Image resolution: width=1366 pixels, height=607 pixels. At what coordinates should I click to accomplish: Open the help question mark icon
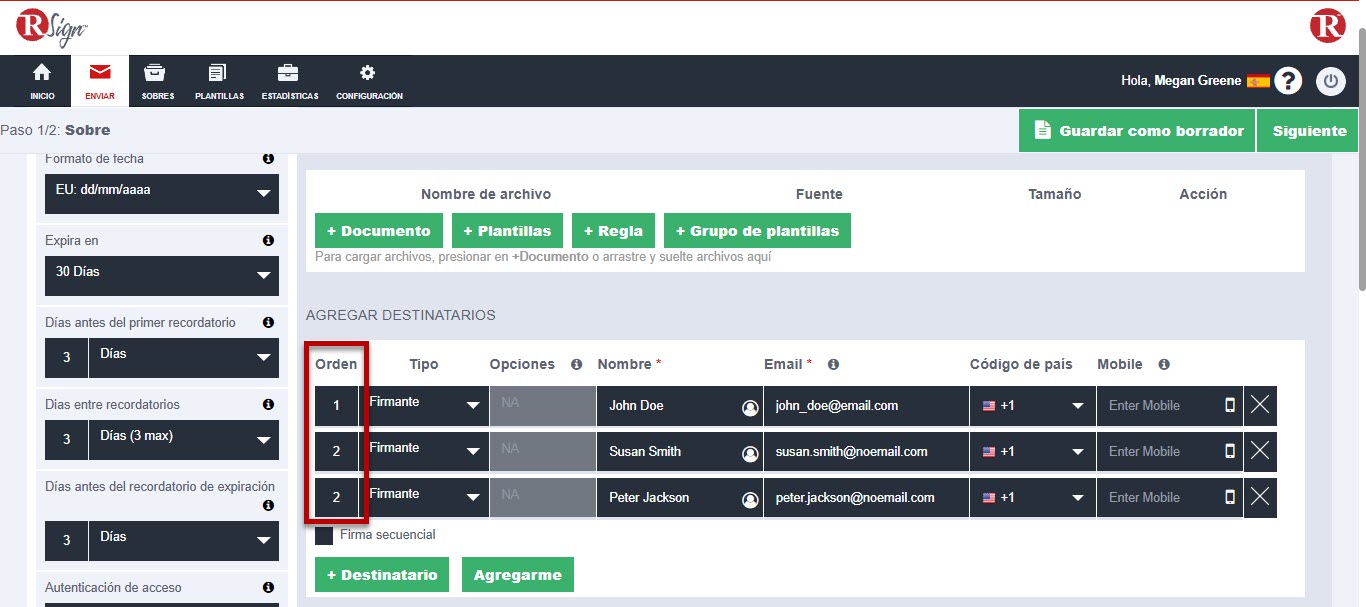point(1289,80)
